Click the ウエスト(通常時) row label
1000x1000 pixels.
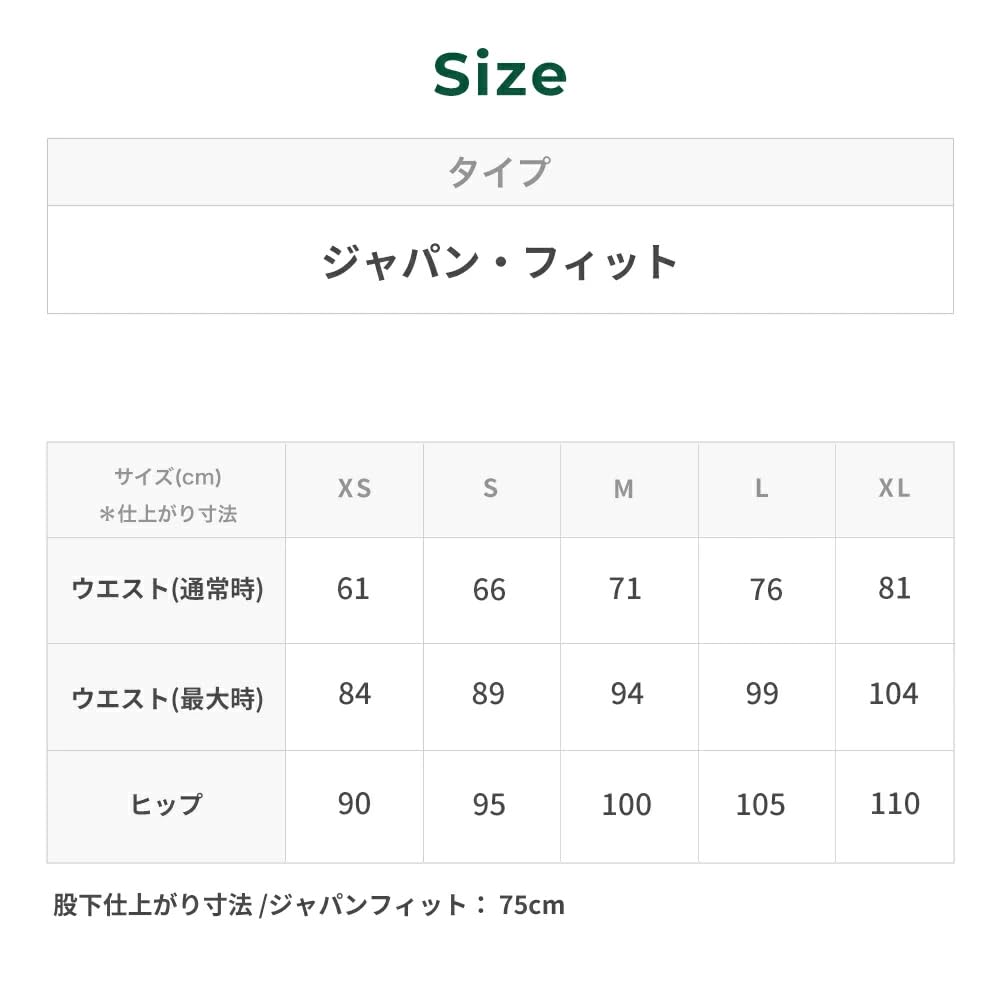(167, 590)
